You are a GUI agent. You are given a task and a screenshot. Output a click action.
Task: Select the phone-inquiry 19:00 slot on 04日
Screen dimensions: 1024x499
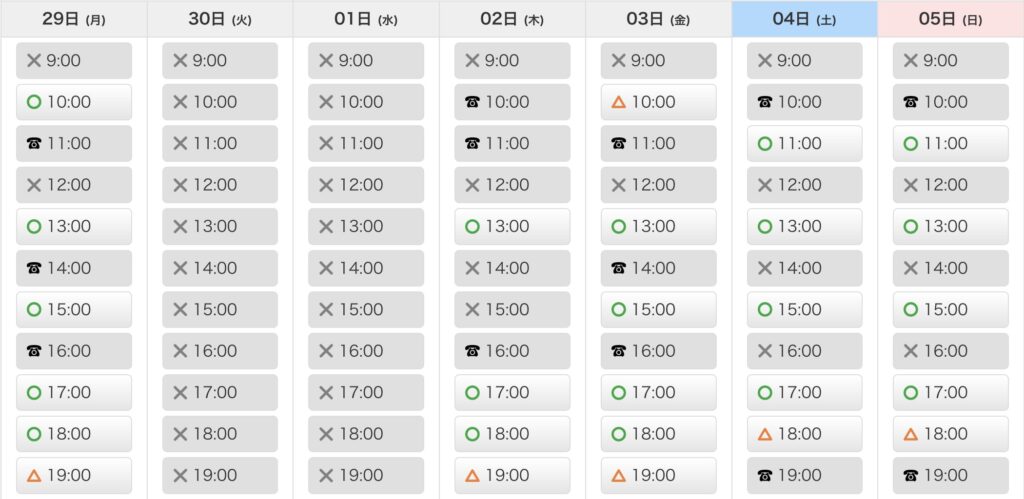point(805,475)
